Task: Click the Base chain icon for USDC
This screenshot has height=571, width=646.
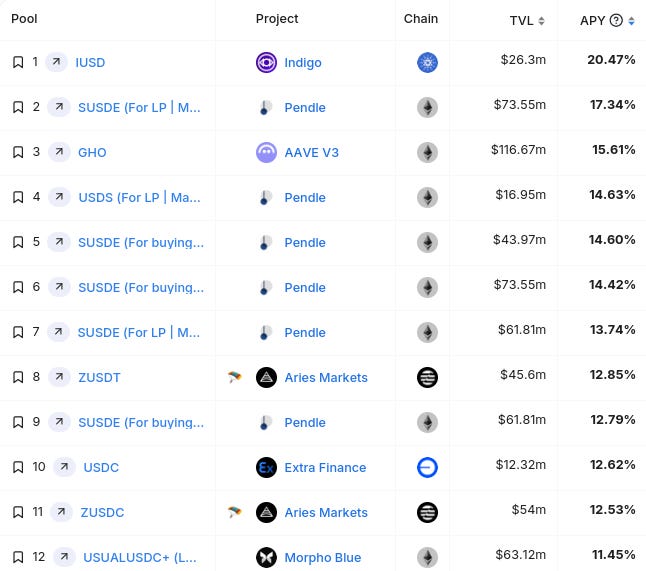Action: 427,467
